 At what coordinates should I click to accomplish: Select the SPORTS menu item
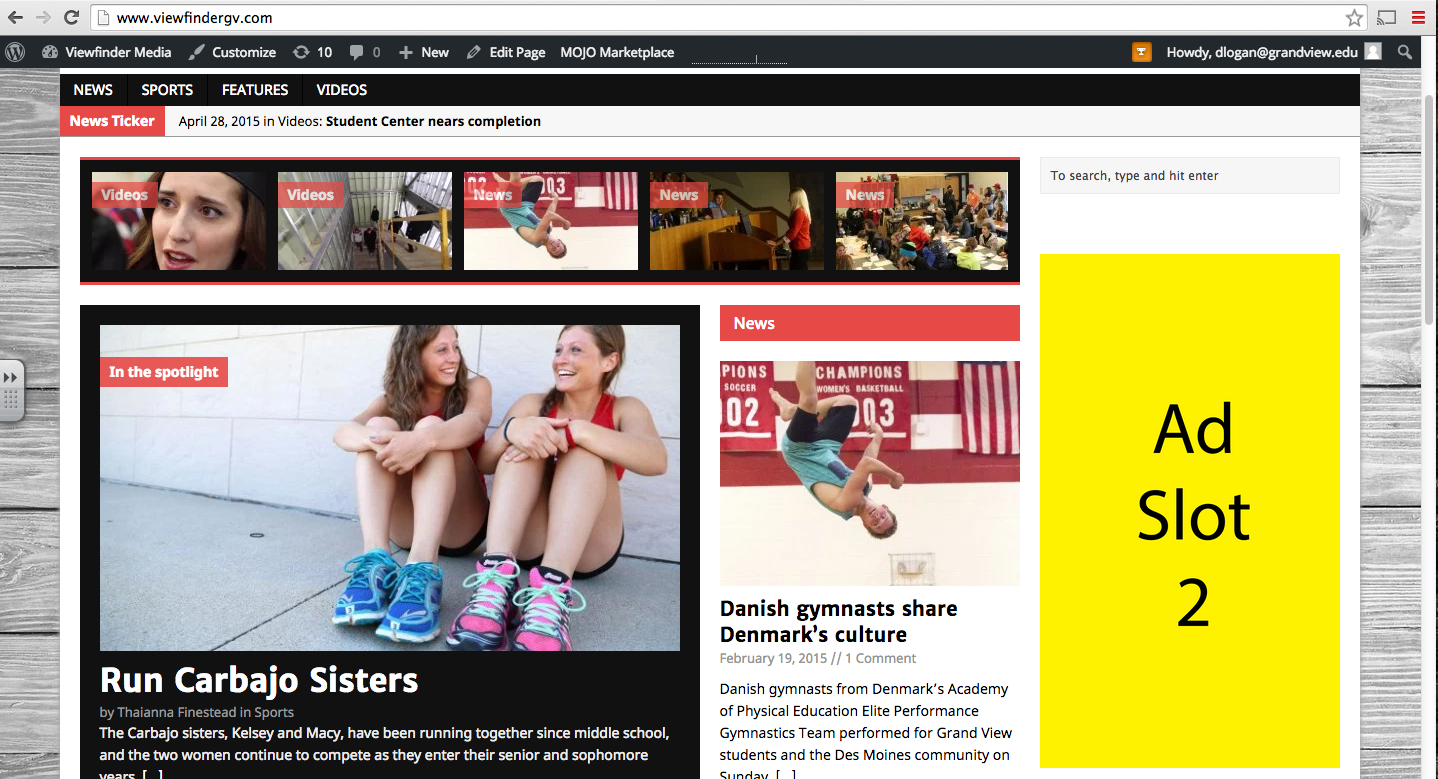[x=167, y=90]
